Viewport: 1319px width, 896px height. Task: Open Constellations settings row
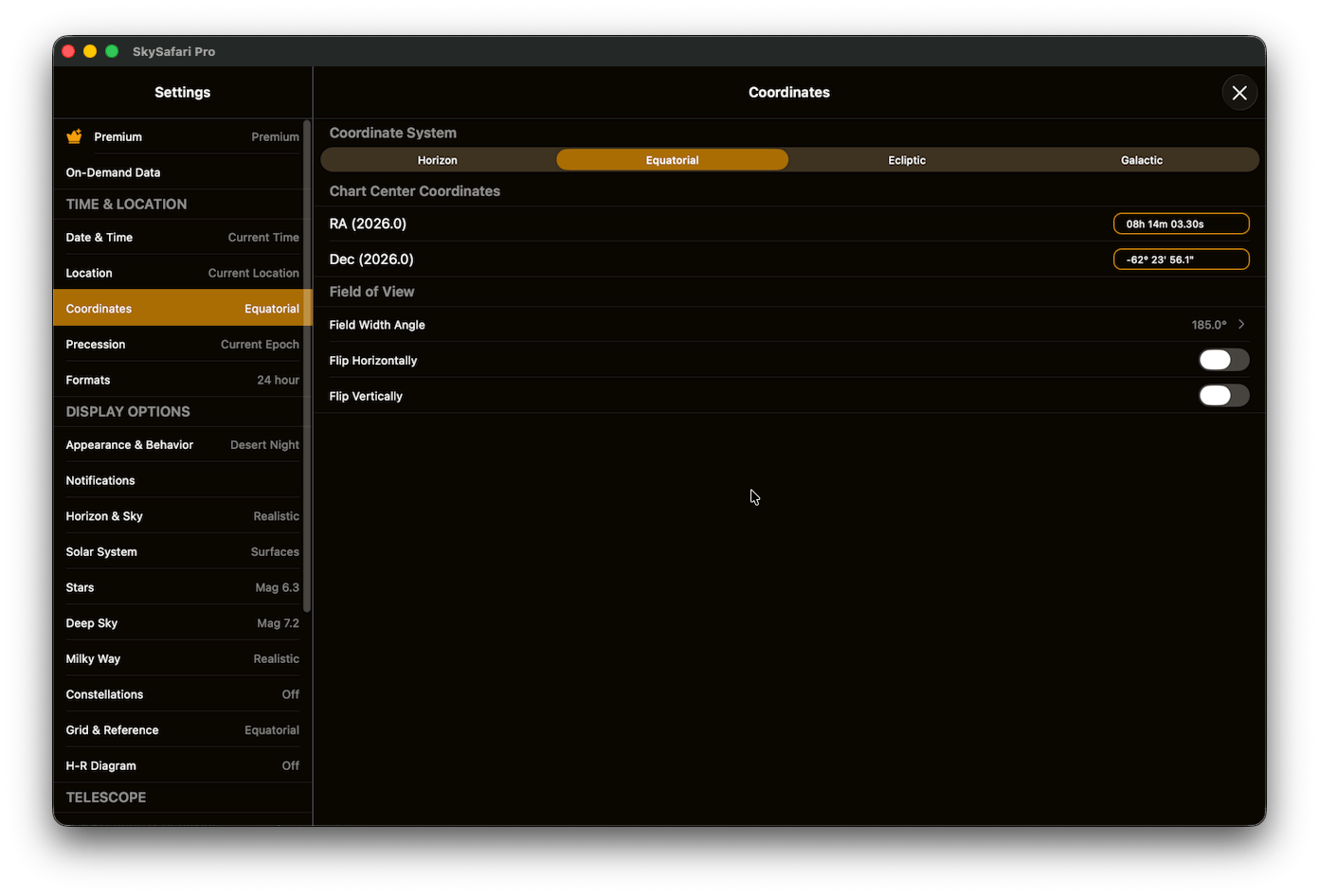pyautogui.click(x=182, y=694)
